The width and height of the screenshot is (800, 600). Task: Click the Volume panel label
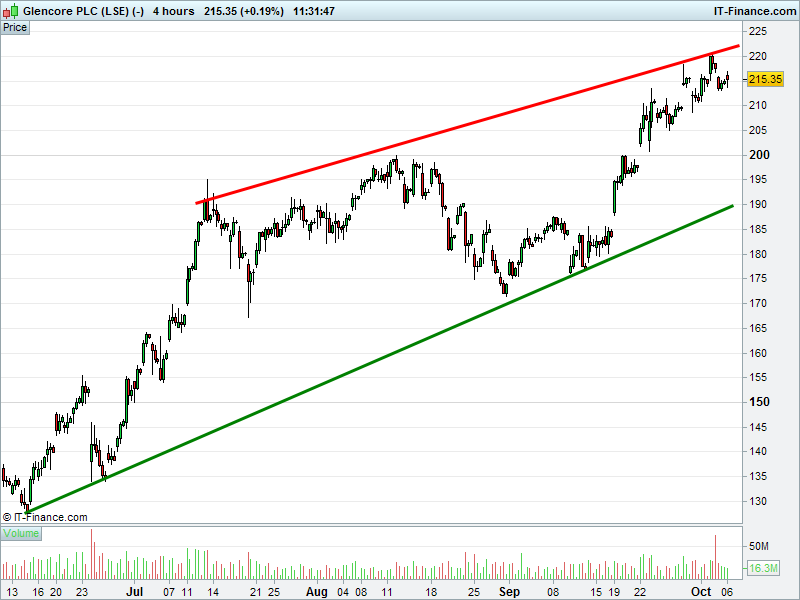pos(21,533)
